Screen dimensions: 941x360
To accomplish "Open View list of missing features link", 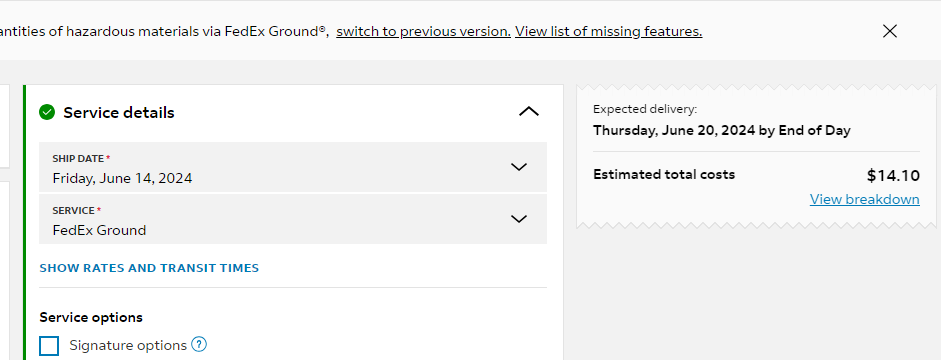I will 609,31.
